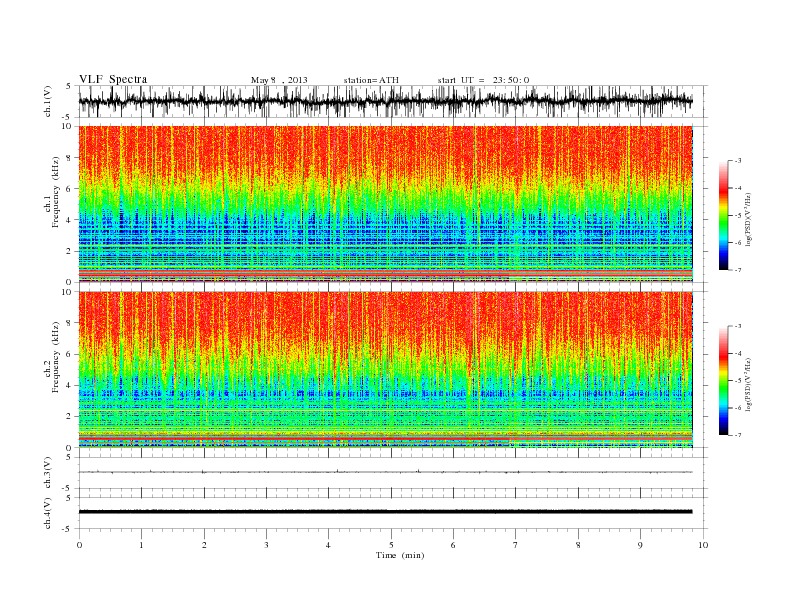This screenshot has width=792, height=612.
Task: Click the -4 tick on ch.2 color bar
Action: pos(737,353)
